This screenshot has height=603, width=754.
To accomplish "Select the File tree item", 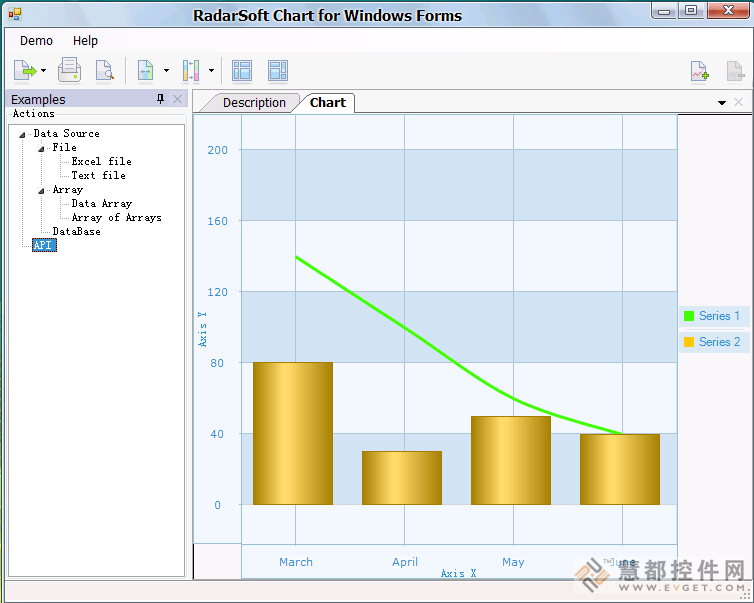I will coord(64,148).
